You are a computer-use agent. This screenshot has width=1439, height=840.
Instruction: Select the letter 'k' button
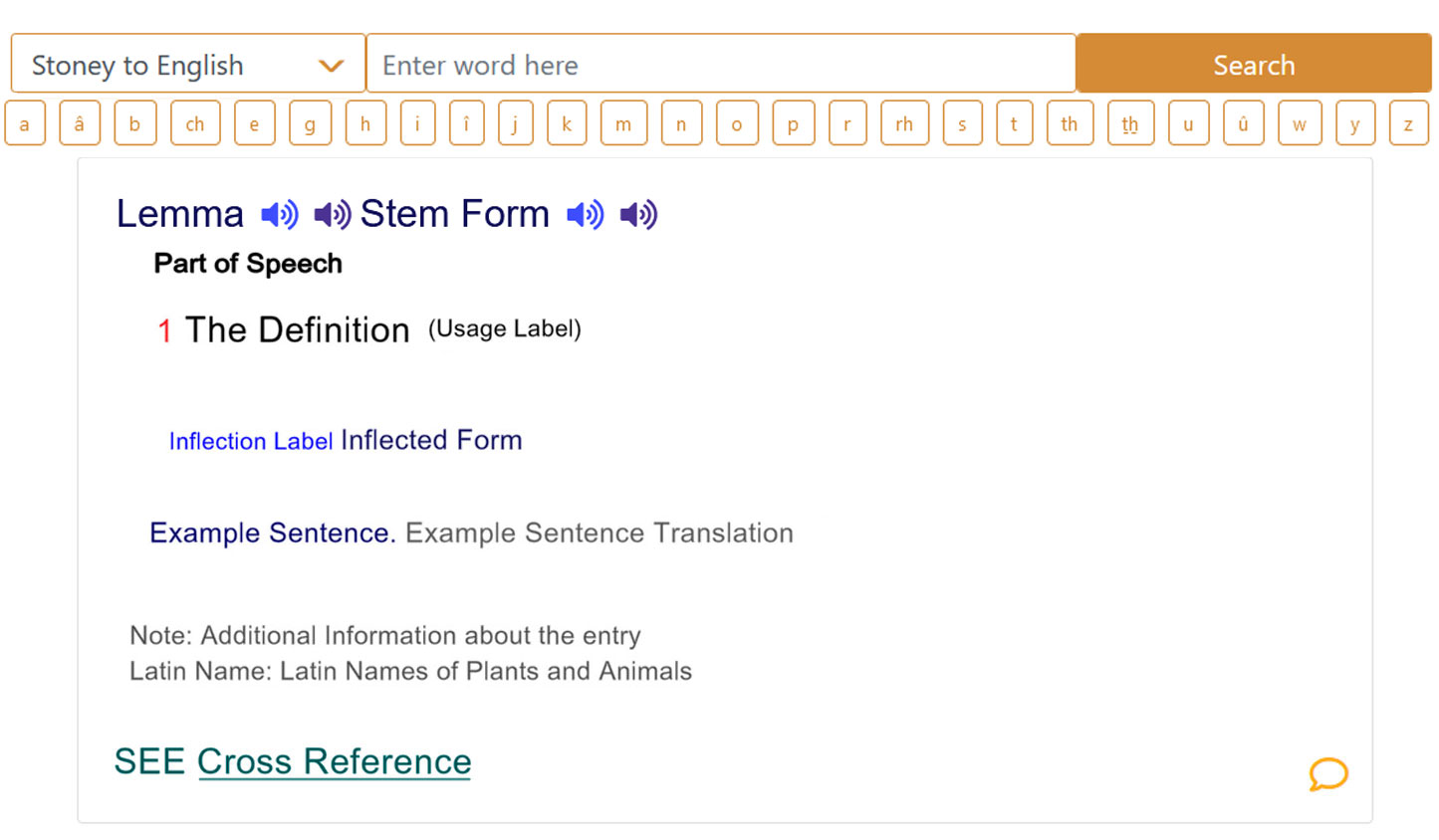click(567, 124)
